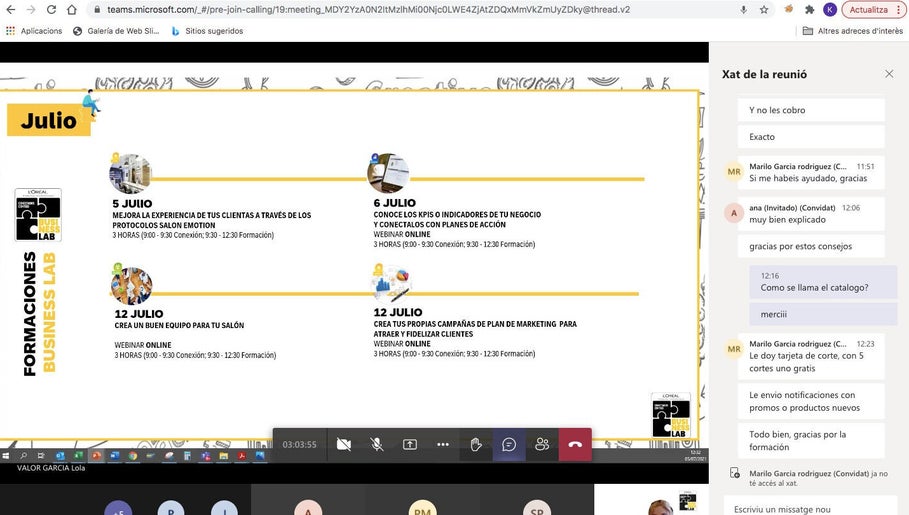Open Sitios sugeridos bookmark
Image resolution: width=909 pixels, height=515 pixels.
point(207,31)
